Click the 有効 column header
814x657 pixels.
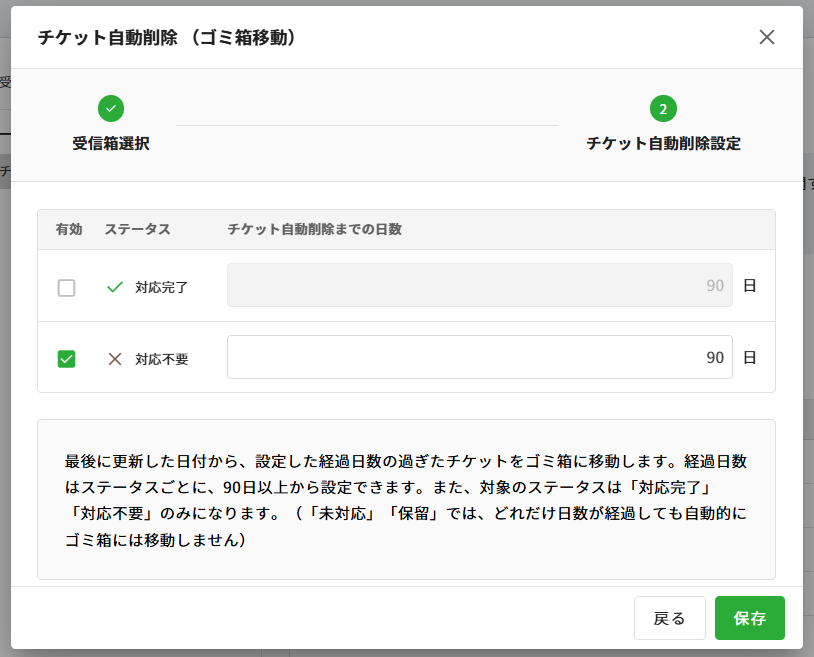[69, 229]
